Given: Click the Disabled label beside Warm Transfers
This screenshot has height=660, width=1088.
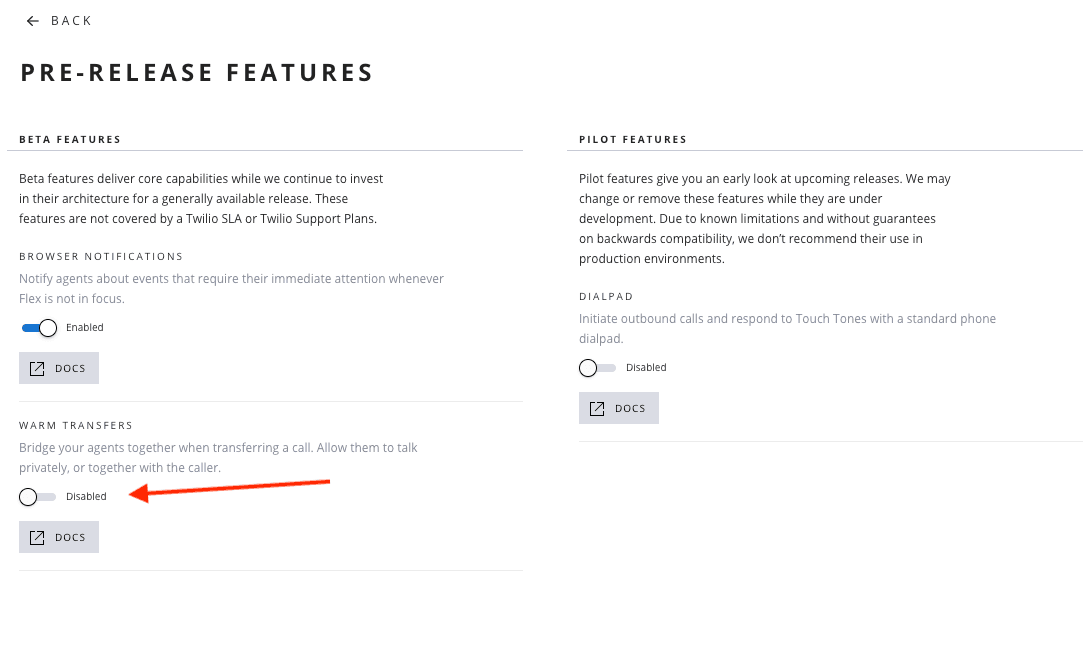Looking at the screenshot, I should pos(86,497).
